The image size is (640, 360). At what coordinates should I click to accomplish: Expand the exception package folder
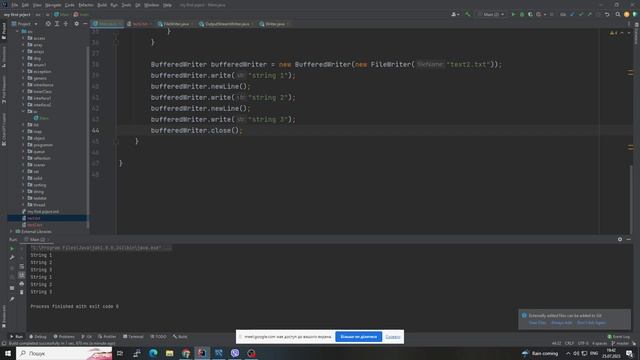[x=23, y=71]
